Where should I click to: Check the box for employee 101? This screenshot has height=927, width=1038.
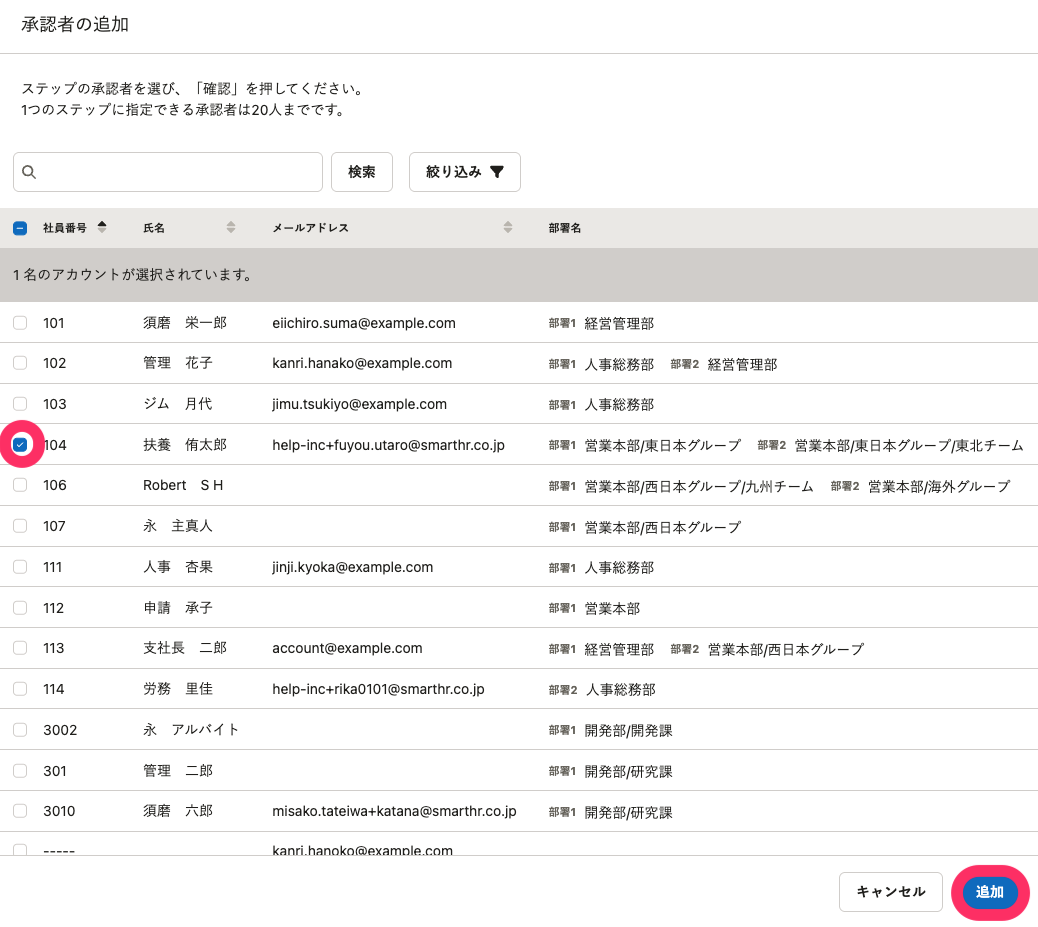click(x=20, y=322)
